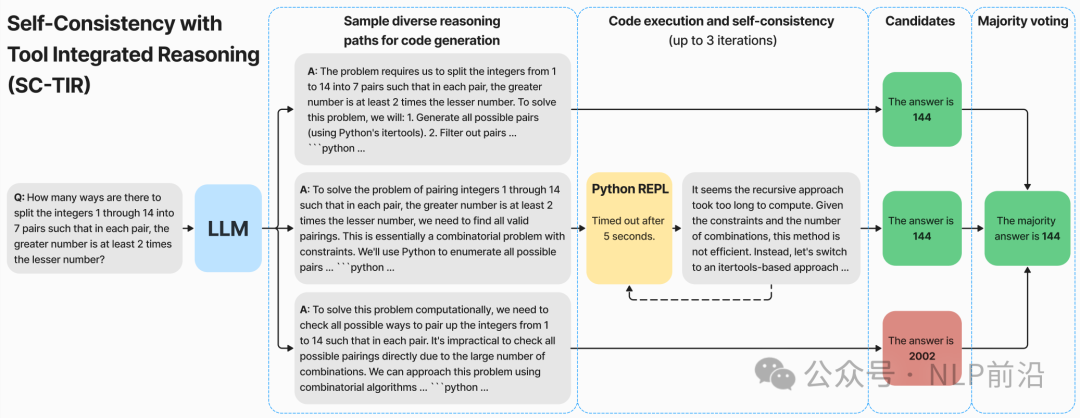Click third answer box about combinatorial algorithms
This screenshot has height=418, width=1080.
point(433,348)
